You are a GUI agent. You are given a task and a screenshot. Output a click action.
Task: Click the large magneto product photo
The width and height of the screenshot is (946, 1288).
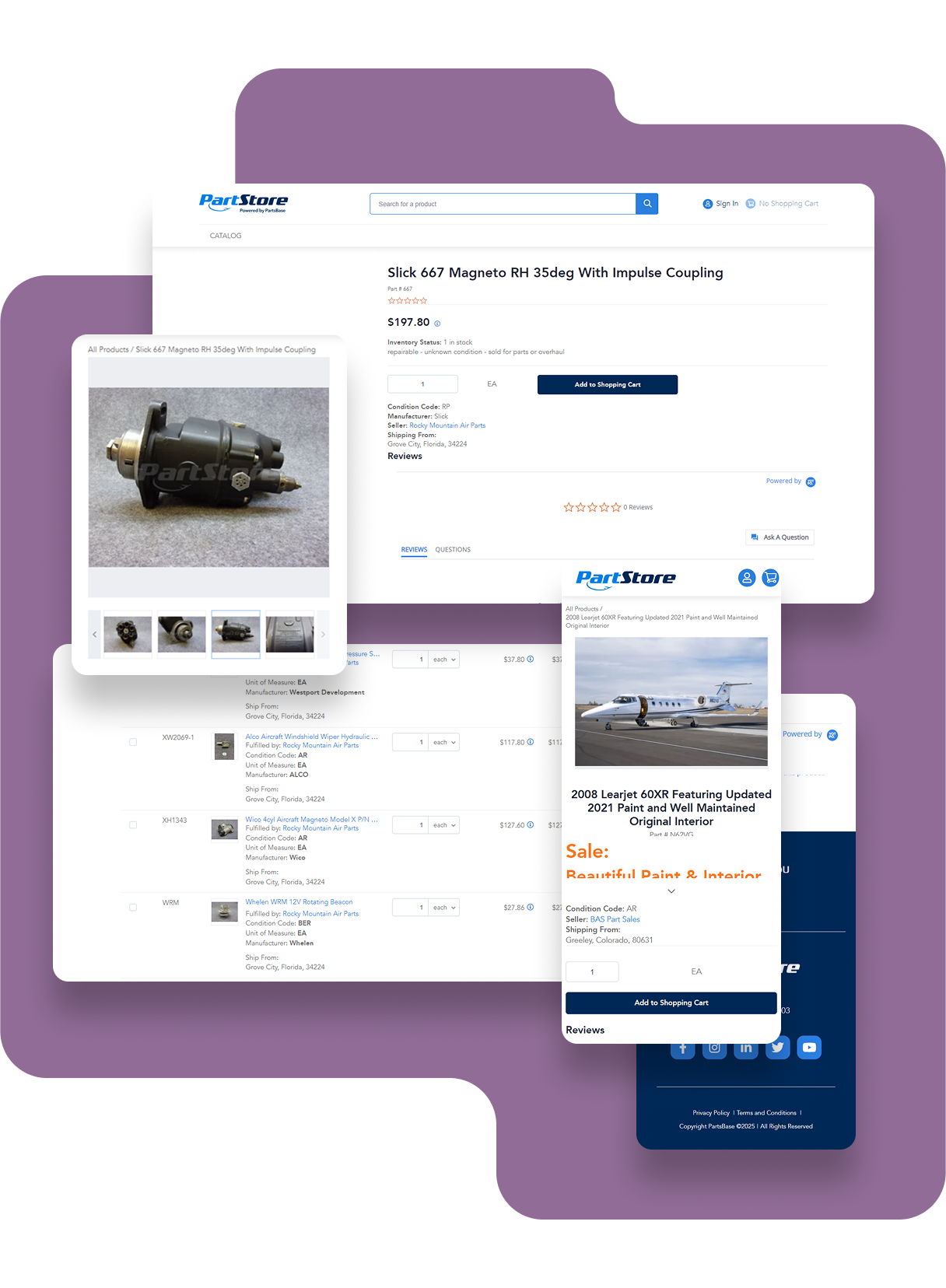pos(208,478)
